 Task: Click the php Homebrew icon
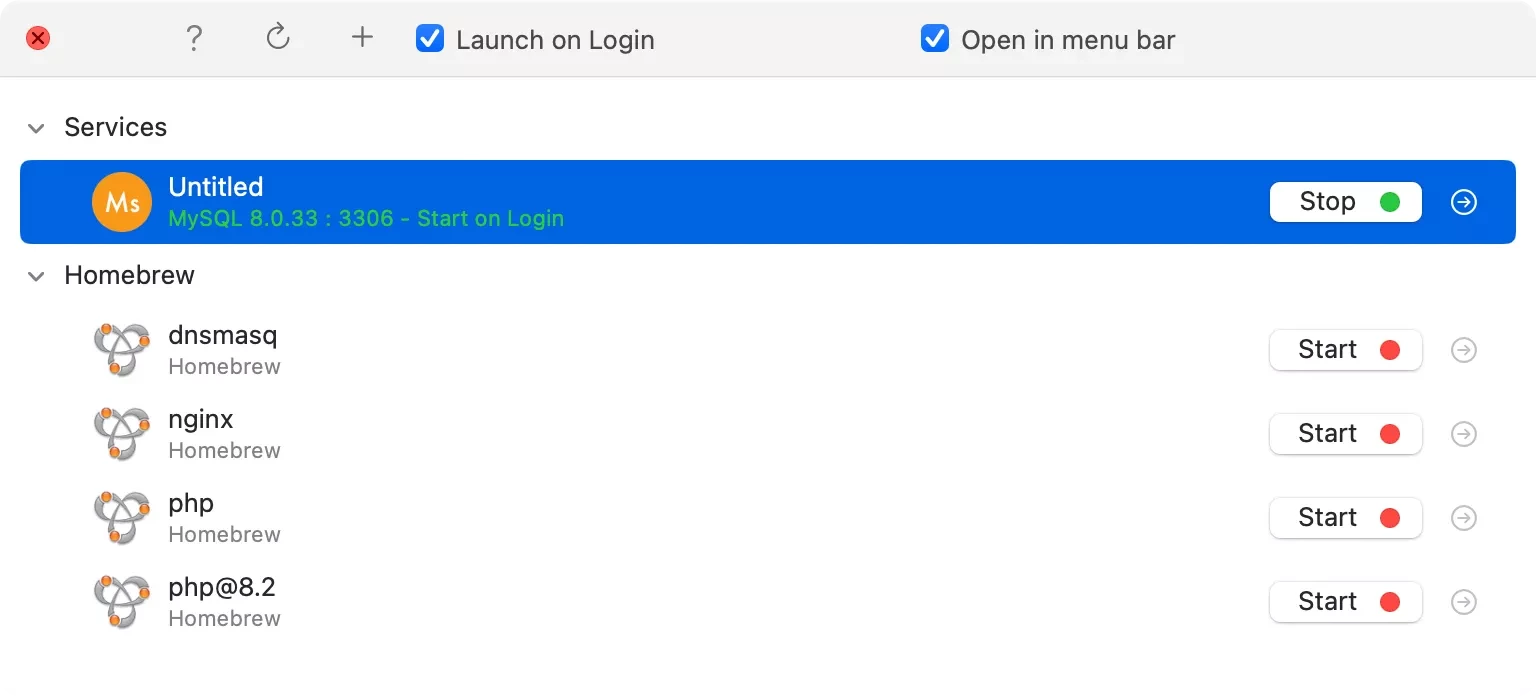(122, 517)
